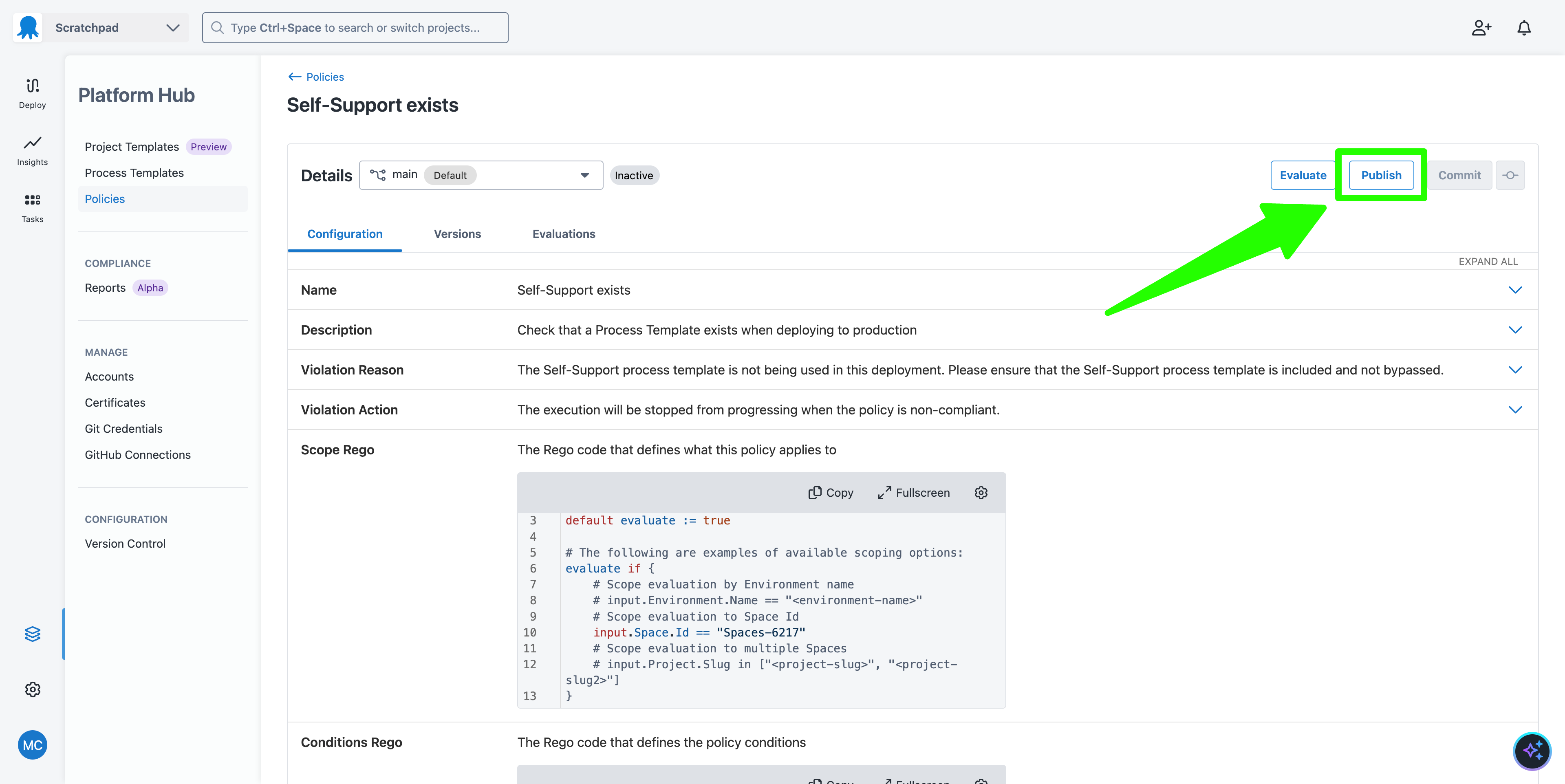Open Scope Rego editor settings gear
The width and height of the screenshot is (1565, 784).
point(981,493)
